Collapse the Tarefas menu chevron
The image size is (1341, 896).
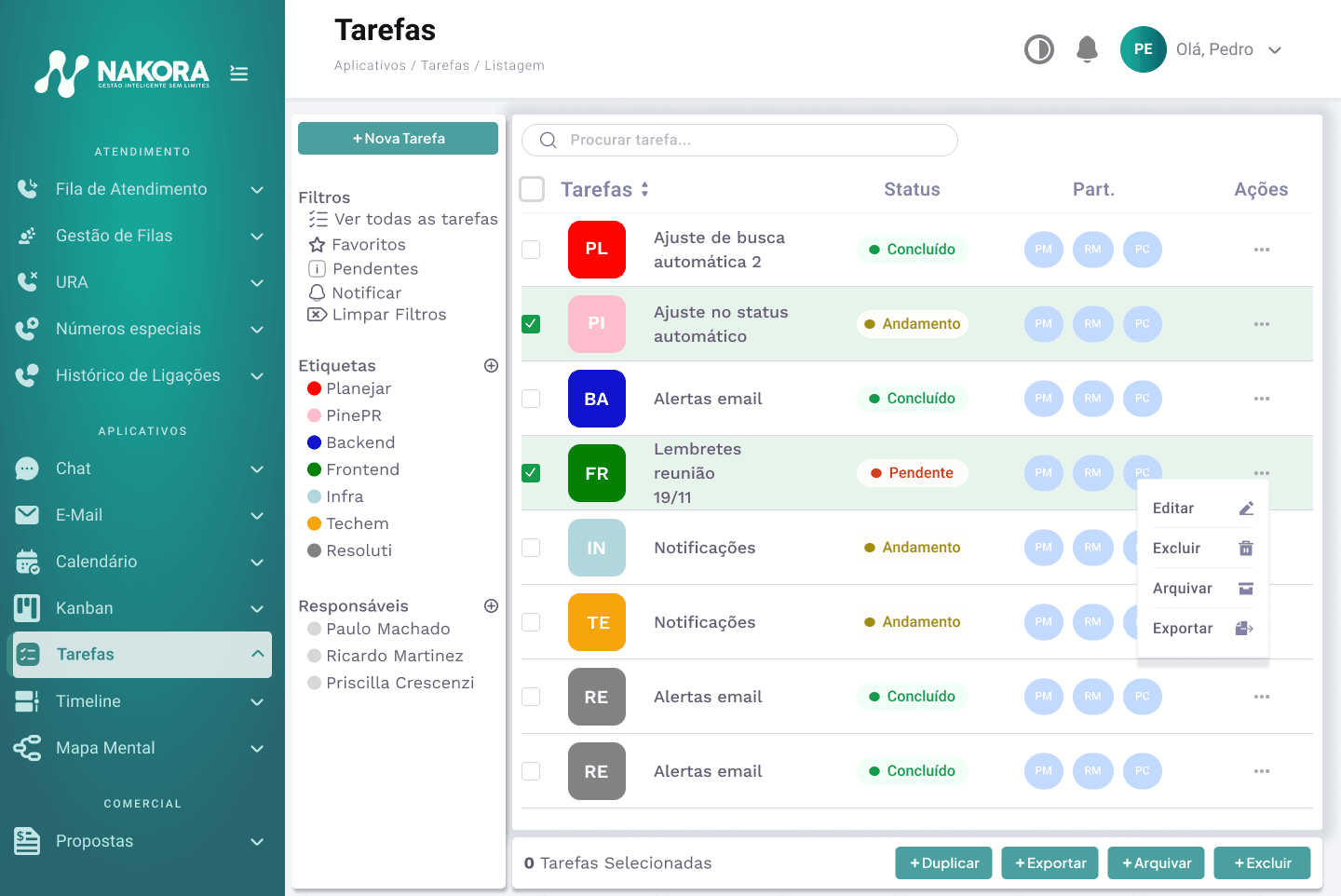pyautogui.click(x=257, y=654)
